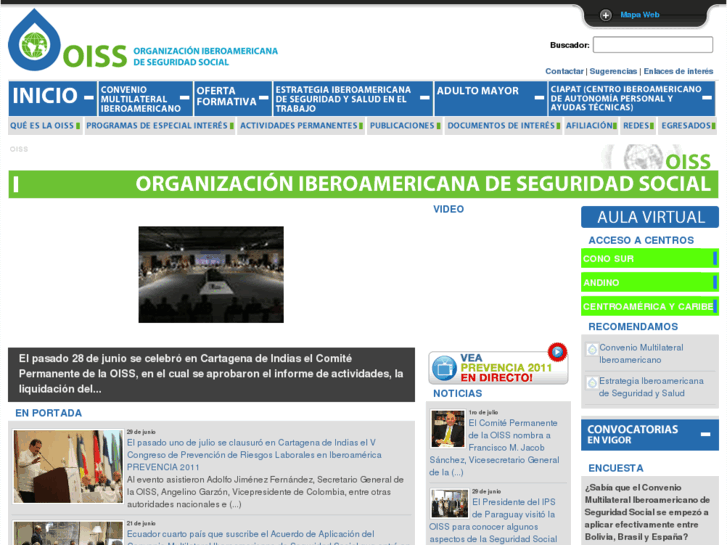
Task: Open the Sugerencias link
Action: pyautogui.click(x=613, y=71)
